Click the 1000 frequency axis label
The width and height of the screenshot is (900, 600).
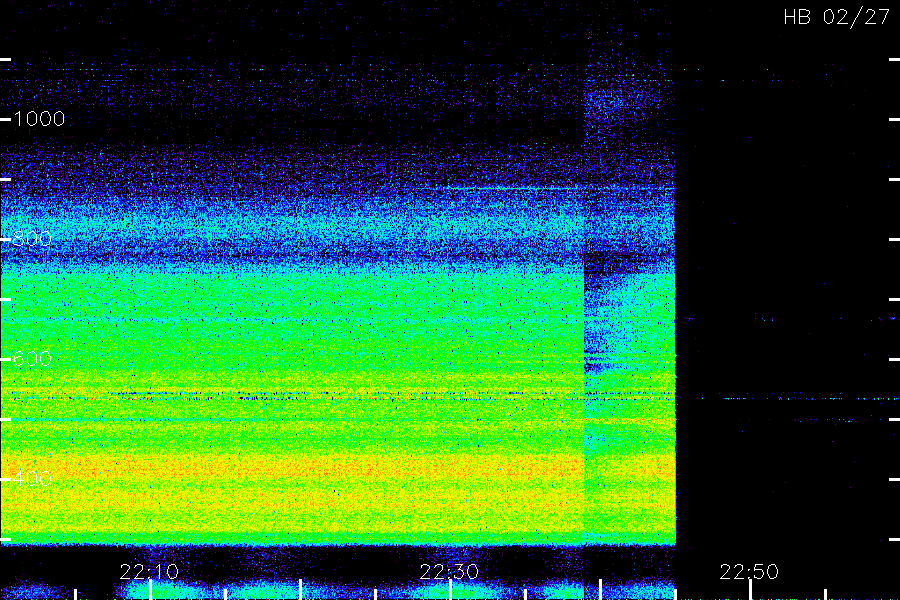pyautogui.click(x=39, y=119)
